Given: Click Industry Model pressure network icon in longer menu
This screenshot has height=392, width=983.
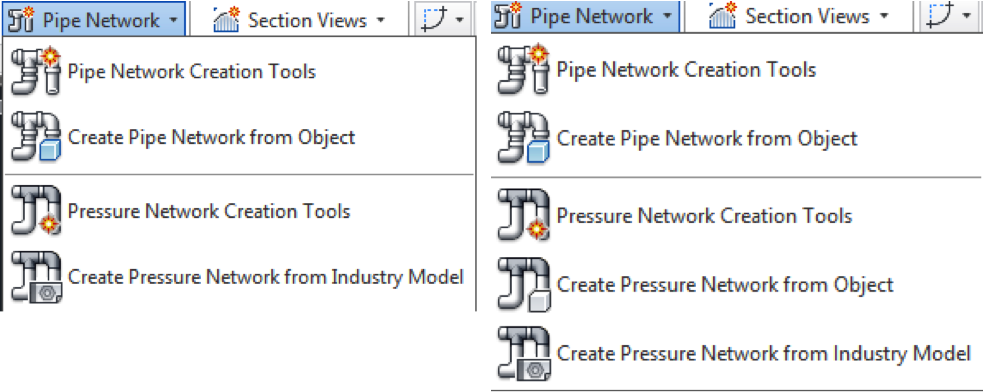Looking at the screenshot, I should (523, 353).
